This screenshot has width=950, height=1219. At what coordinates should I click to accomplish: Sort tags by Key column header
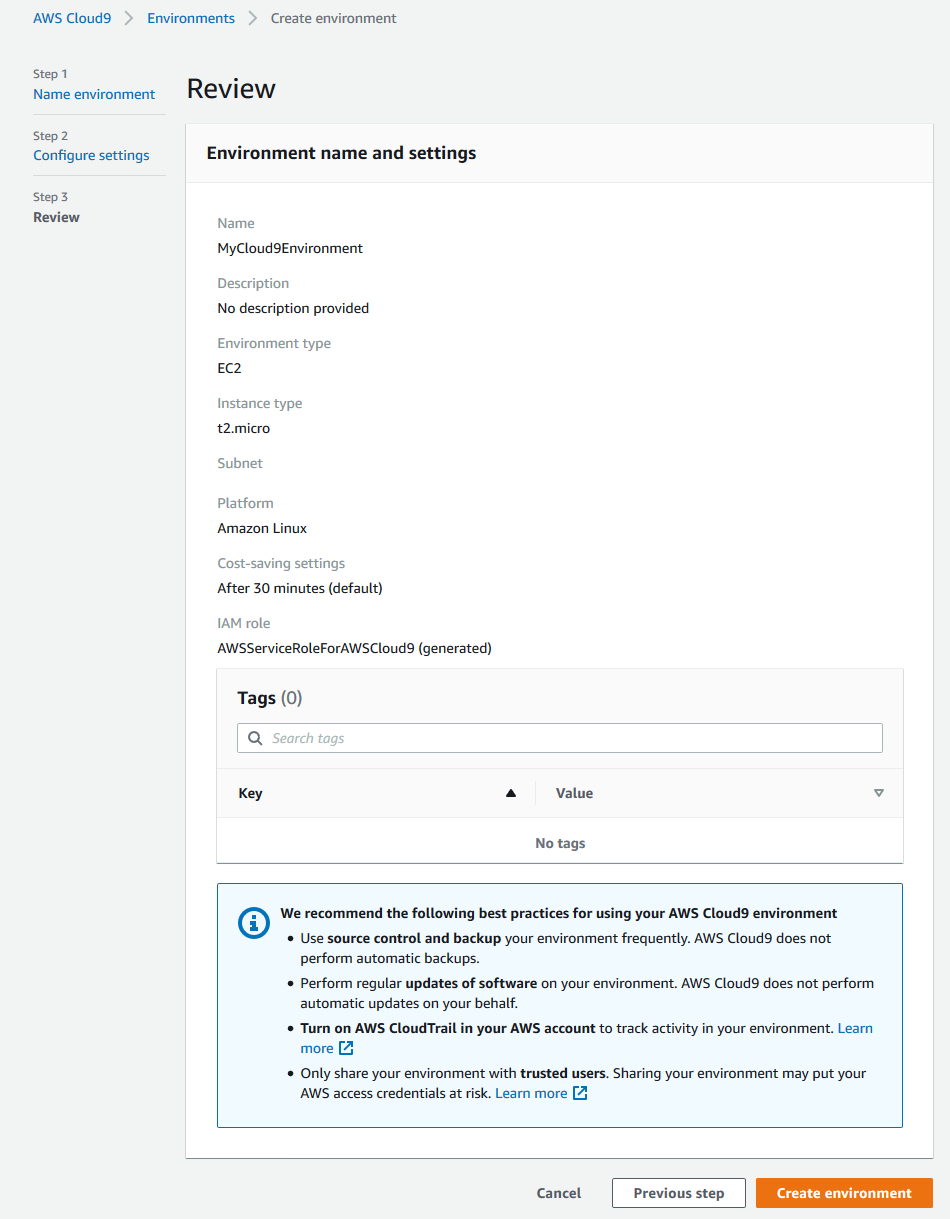[x=250, y=793]
